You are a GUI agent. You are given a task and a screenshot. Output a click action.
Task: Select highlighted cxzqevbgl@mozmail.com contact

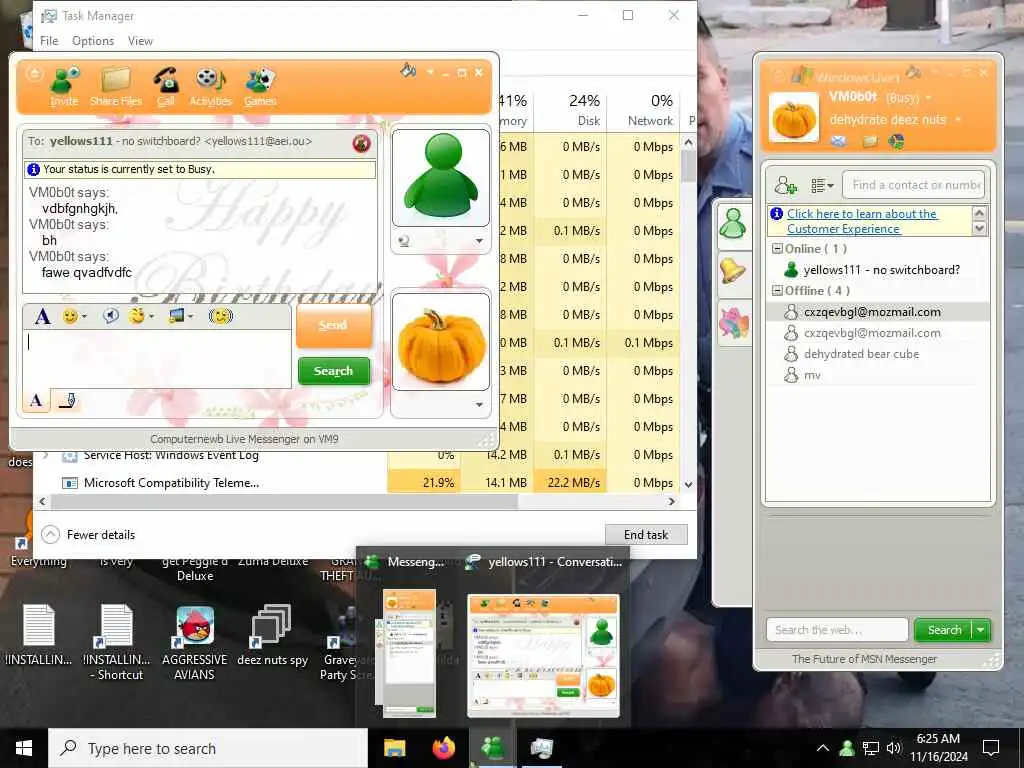pos(876,312)
